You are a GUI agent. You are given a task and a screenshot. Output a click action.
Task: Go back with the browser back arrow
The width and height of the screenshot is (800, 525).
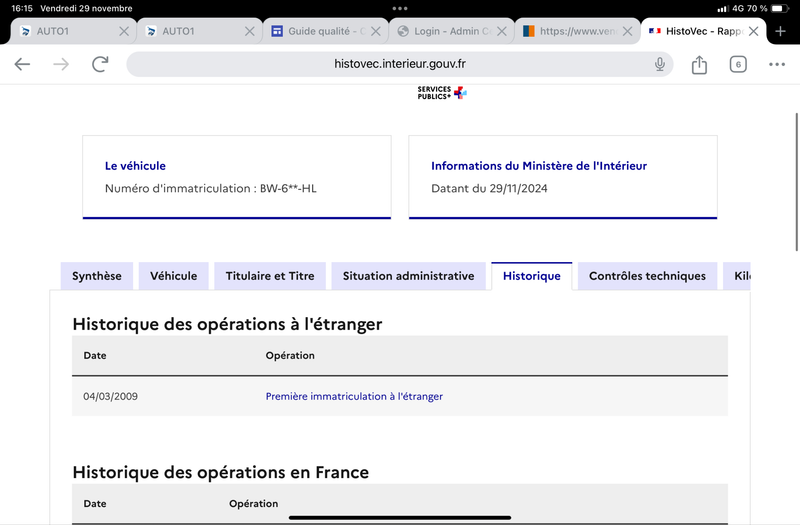click(22, 64)
